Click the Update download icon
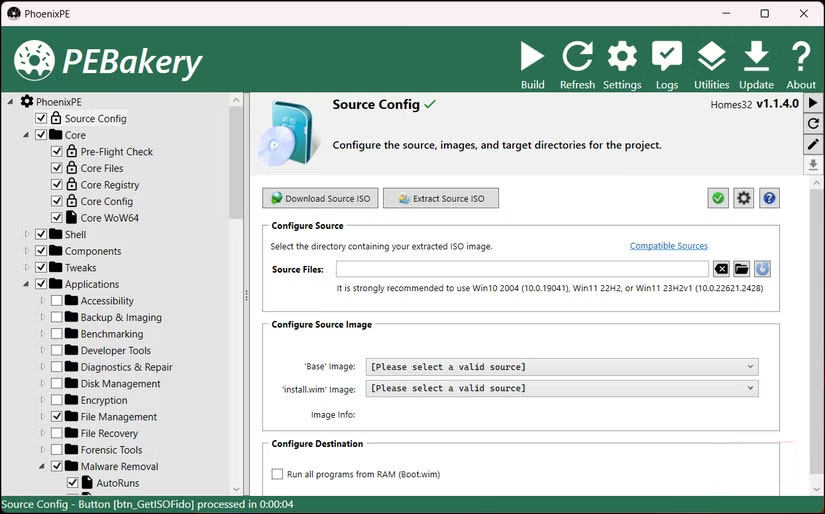Viewport: 825px width, 514px height. (x=756, y=56)
